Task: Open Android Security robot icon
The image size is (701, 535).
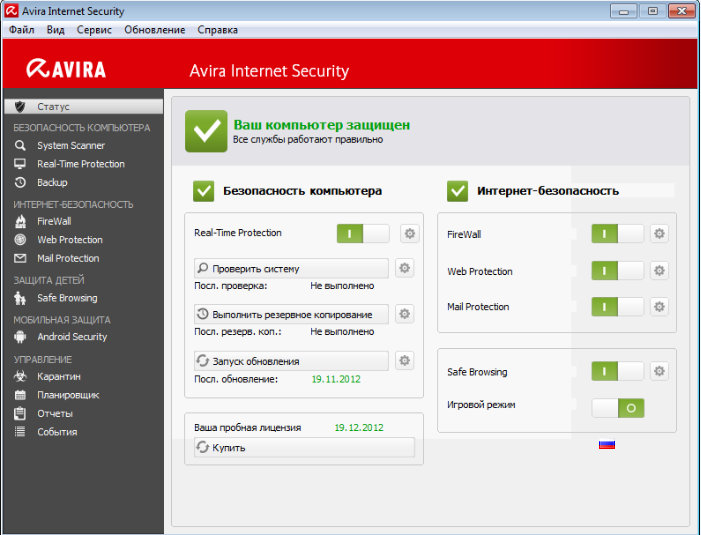Action: coord(20,337)
